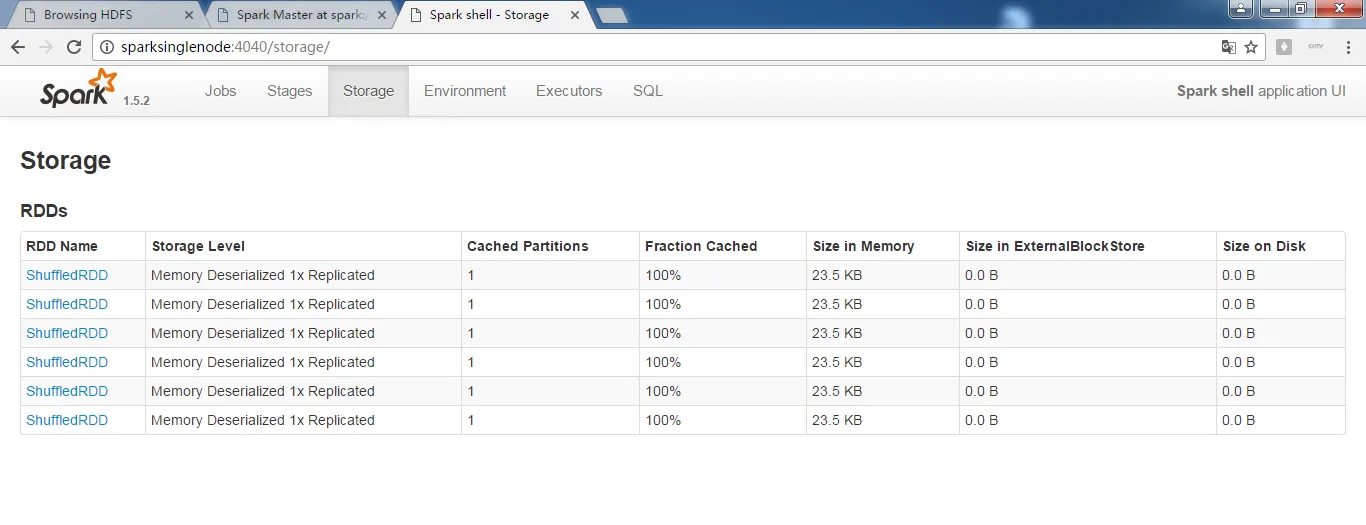Reload the Spark storage page
Image resolution: width=1366 pixels, height=525 pixels.
tap(73, 47)
